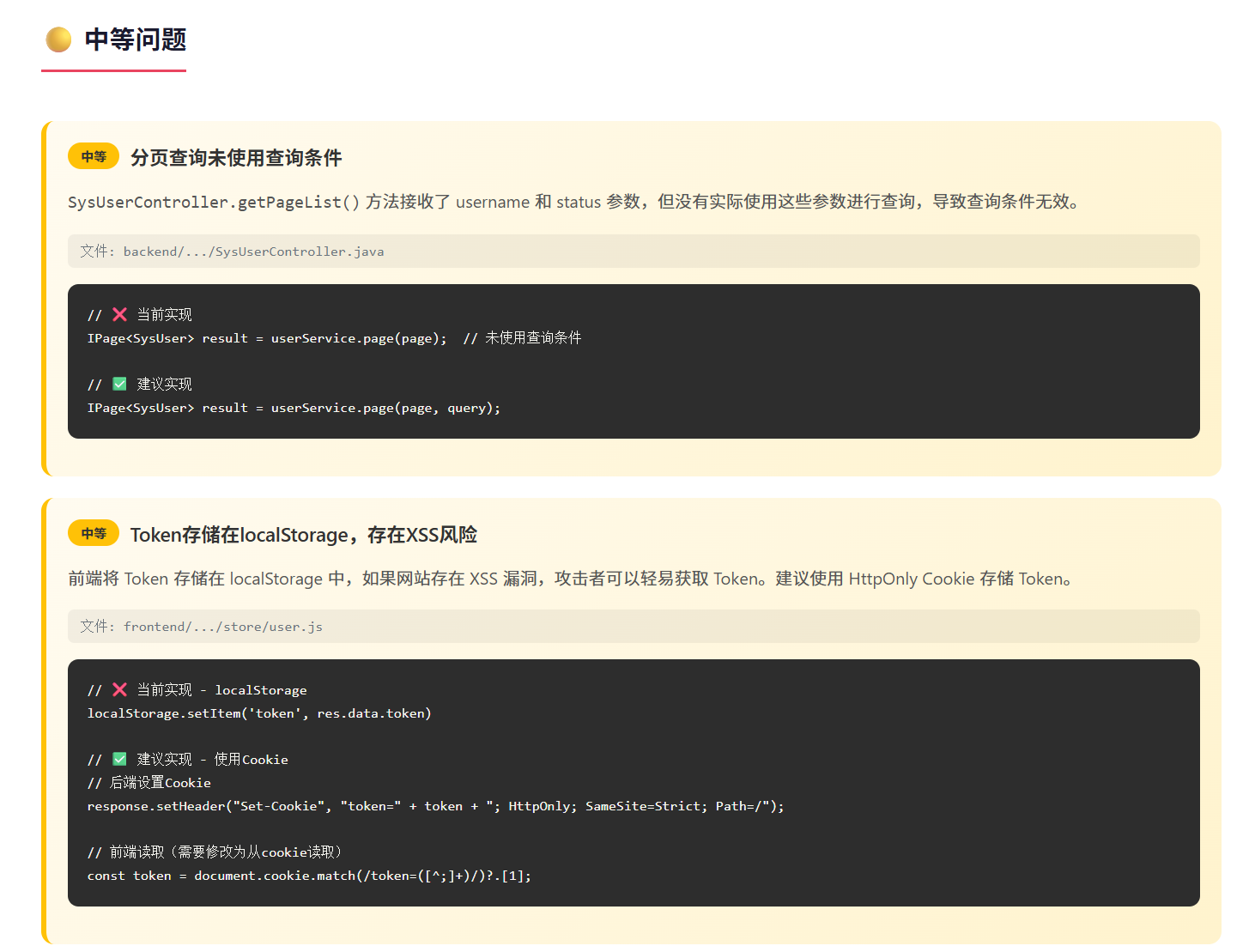Click the code line with the 未使用查询条件 comment

point(334,338)
